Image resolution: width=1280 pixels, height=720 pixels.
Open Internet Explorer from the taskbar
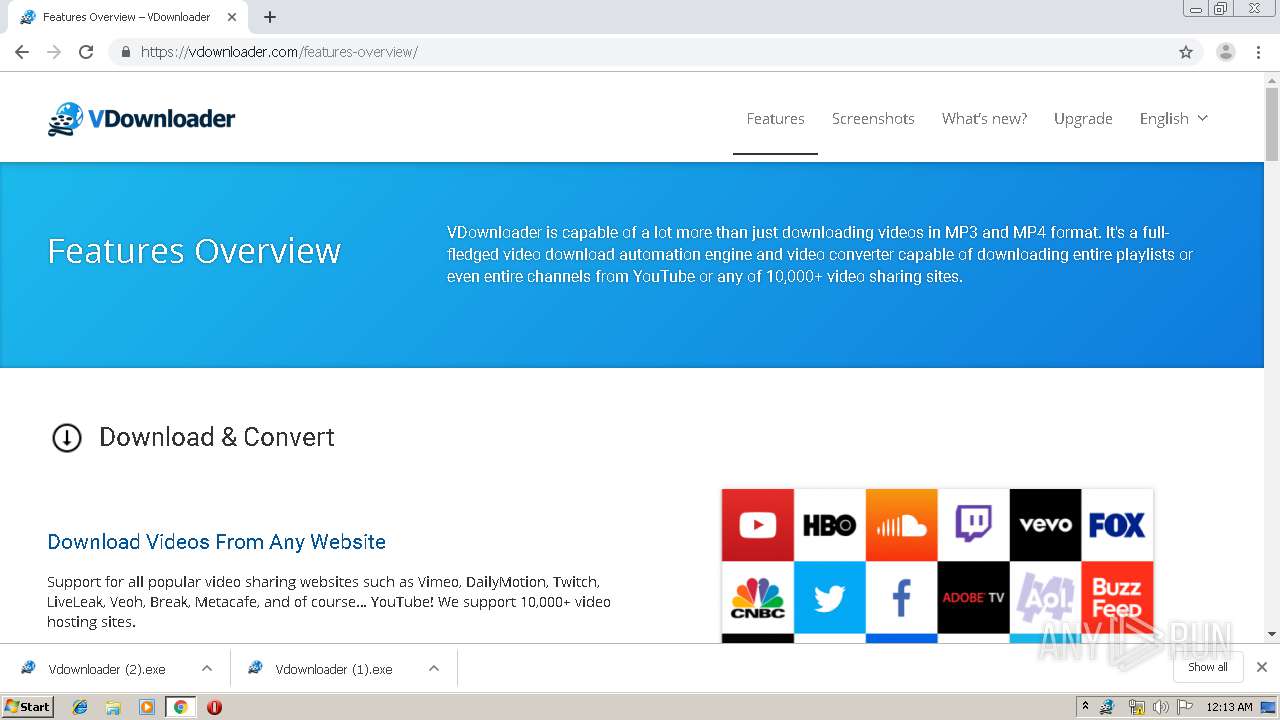[80, 707]
